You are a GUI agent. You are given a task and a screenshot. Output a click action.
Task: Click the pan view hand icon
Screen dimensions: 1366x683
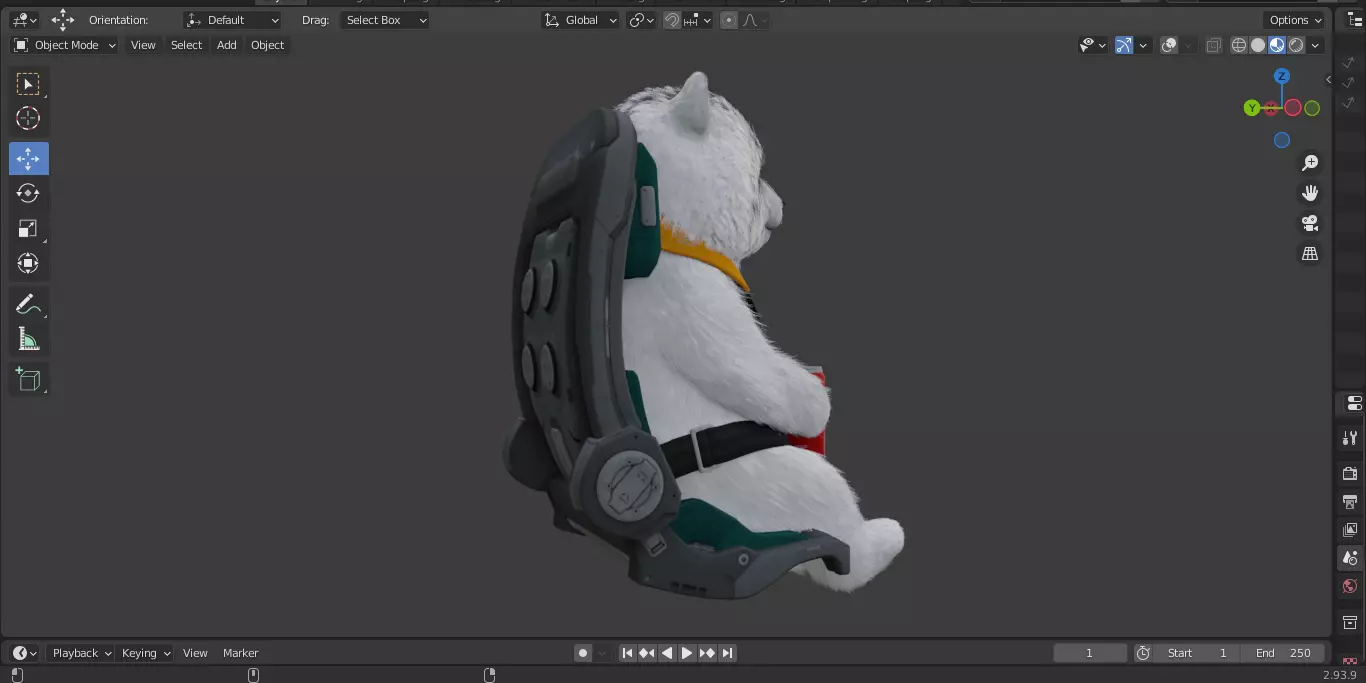click(x=1309, y=193)
